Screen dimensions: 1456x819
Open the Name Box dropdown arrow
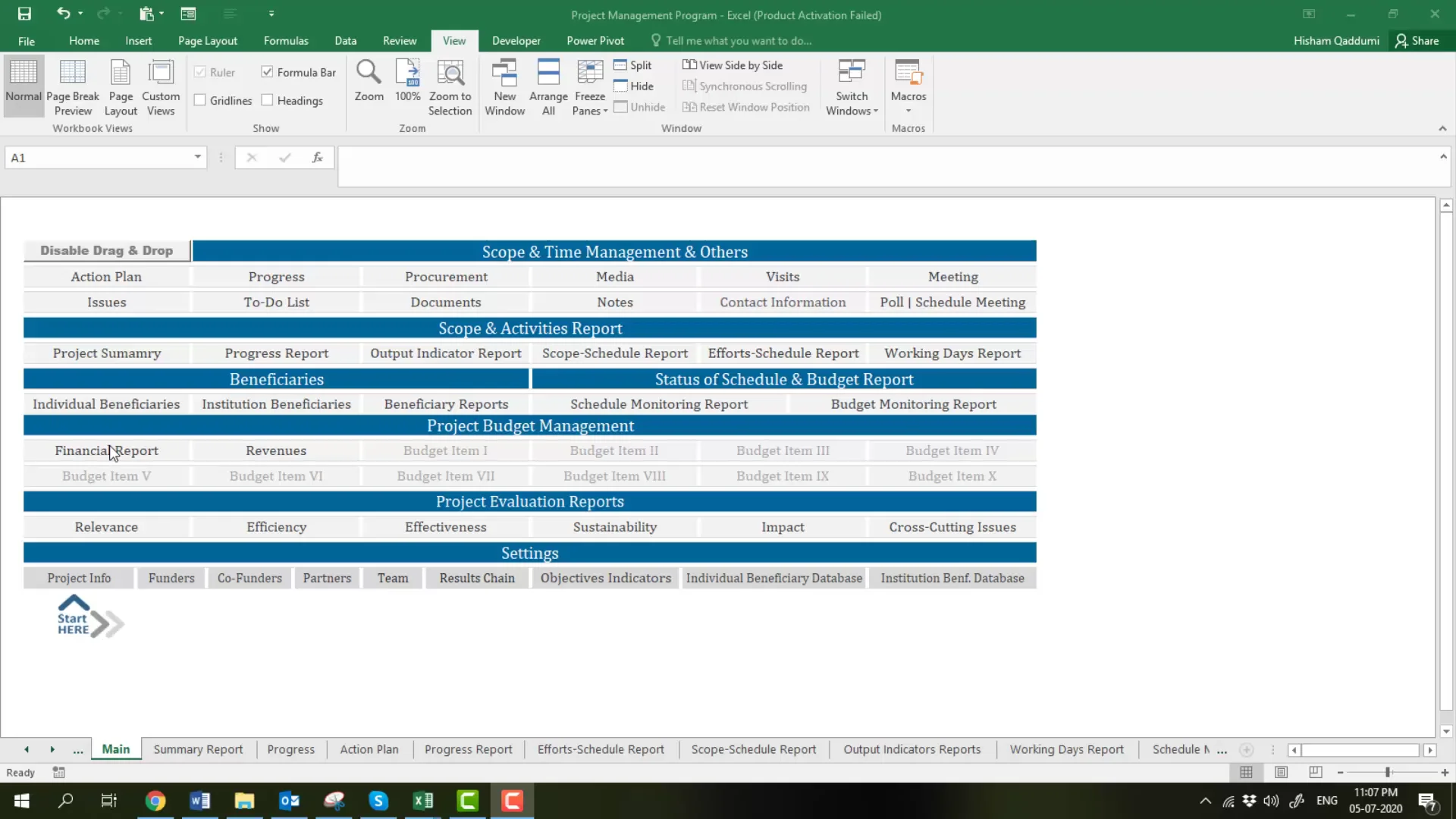(197, 157)
